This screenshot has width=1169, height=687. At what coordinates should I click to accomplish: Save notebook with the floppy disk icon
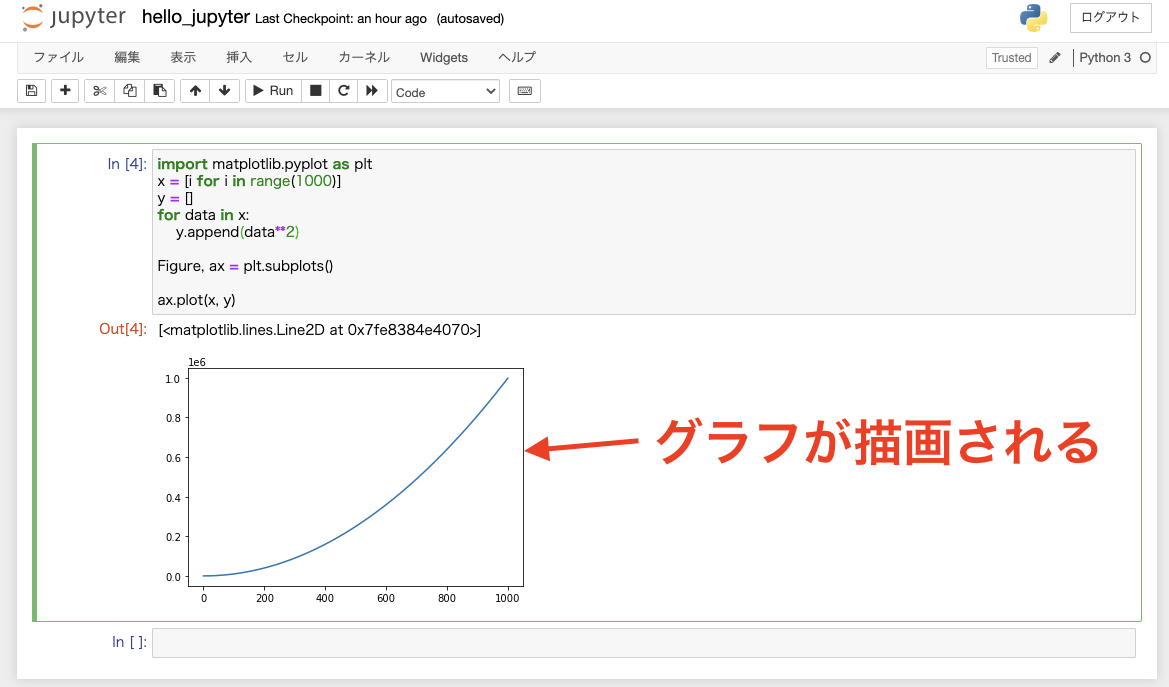coord(31,91)
